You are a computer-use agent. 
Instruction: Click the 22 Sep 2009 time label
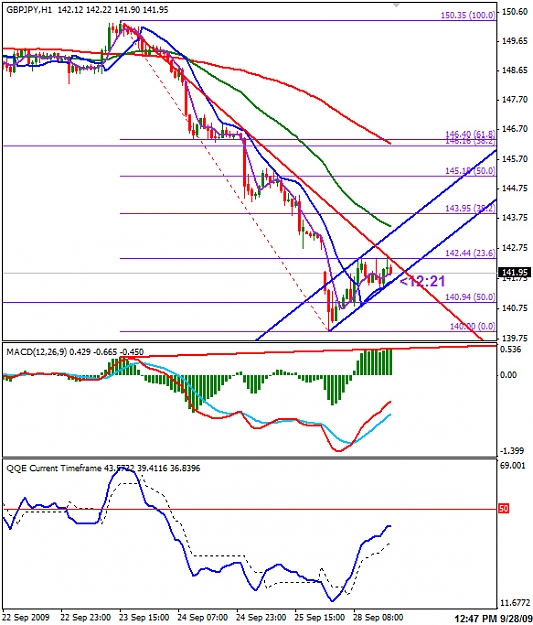click(26, 618)
